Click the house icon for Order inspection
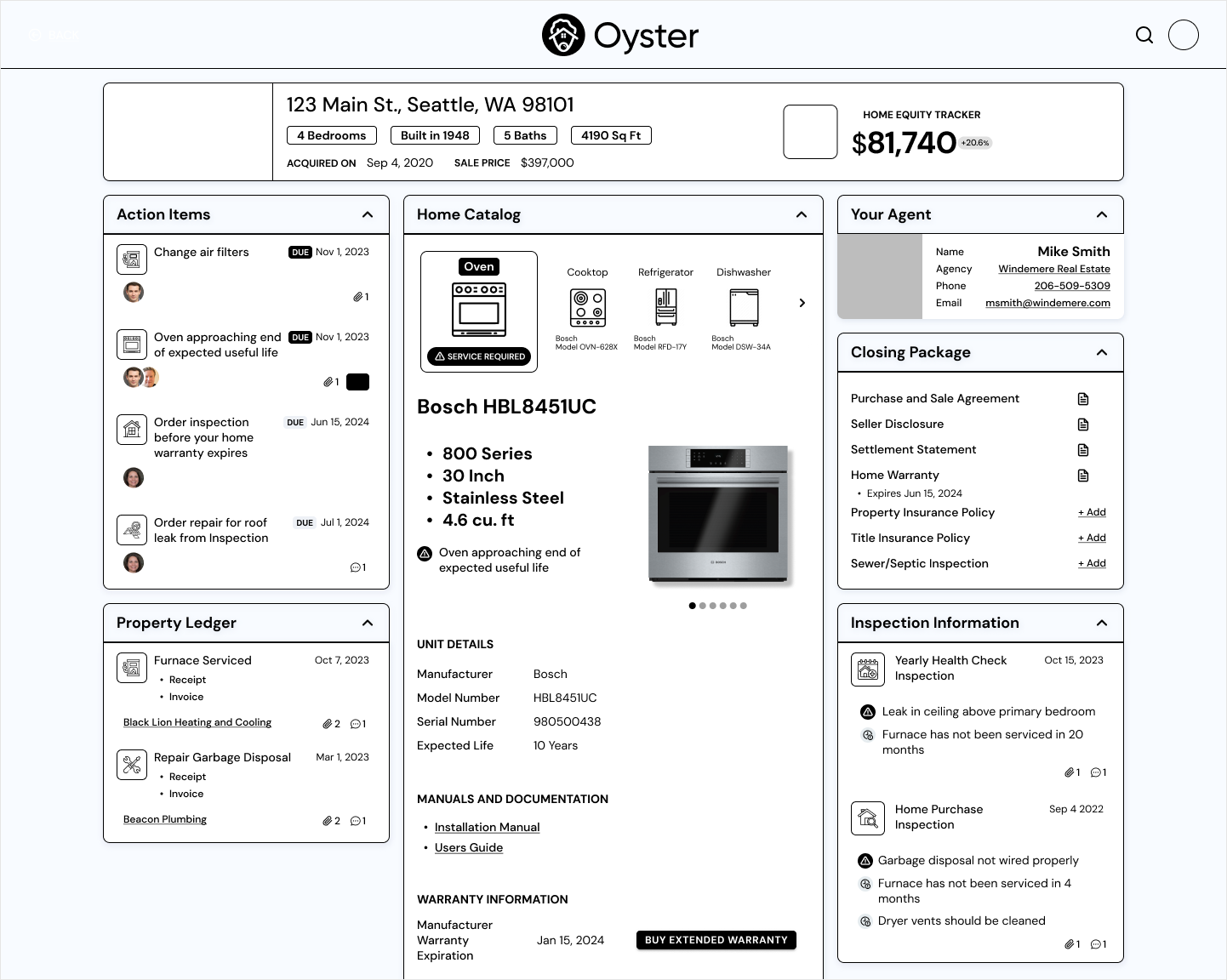This screenshot has width=1227, height=980. click(132, 430)
